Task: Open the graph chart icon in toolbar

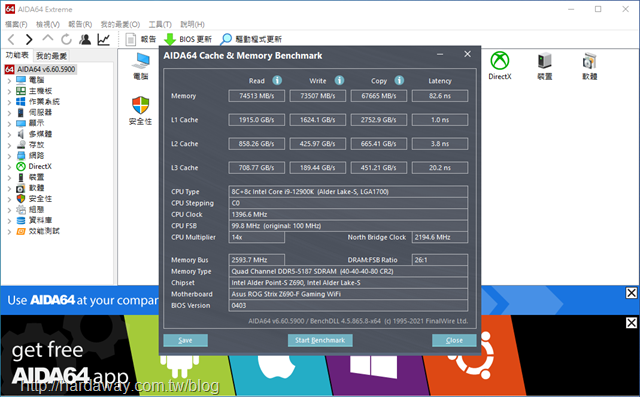Action: [104, 40]
